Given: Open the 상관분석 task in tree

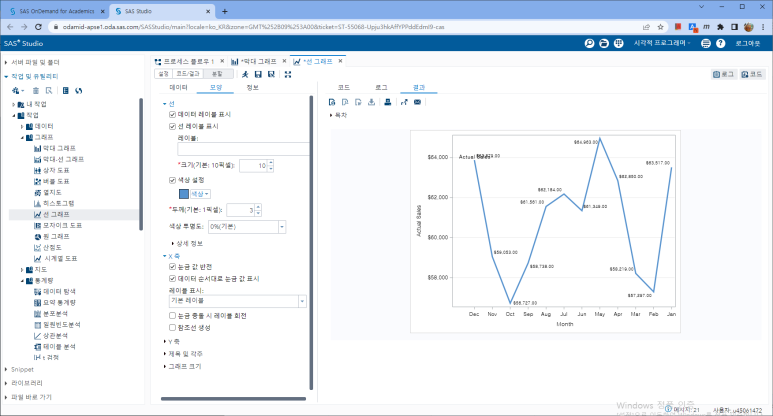Looking at the screenshot, I should coord(51,336).
